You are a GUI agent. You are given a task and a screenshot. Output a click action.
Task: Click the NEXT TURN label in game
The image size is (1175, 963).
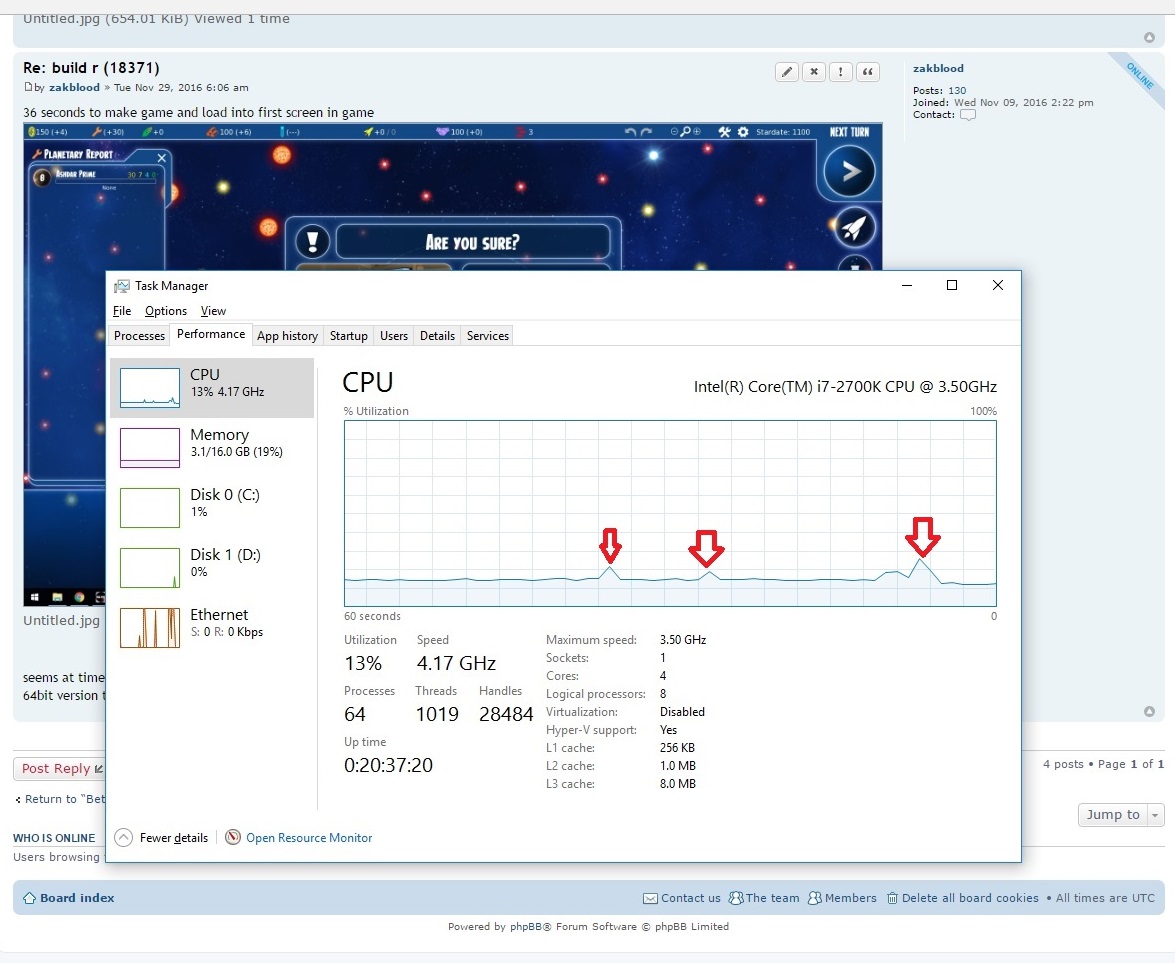(849, 132)
